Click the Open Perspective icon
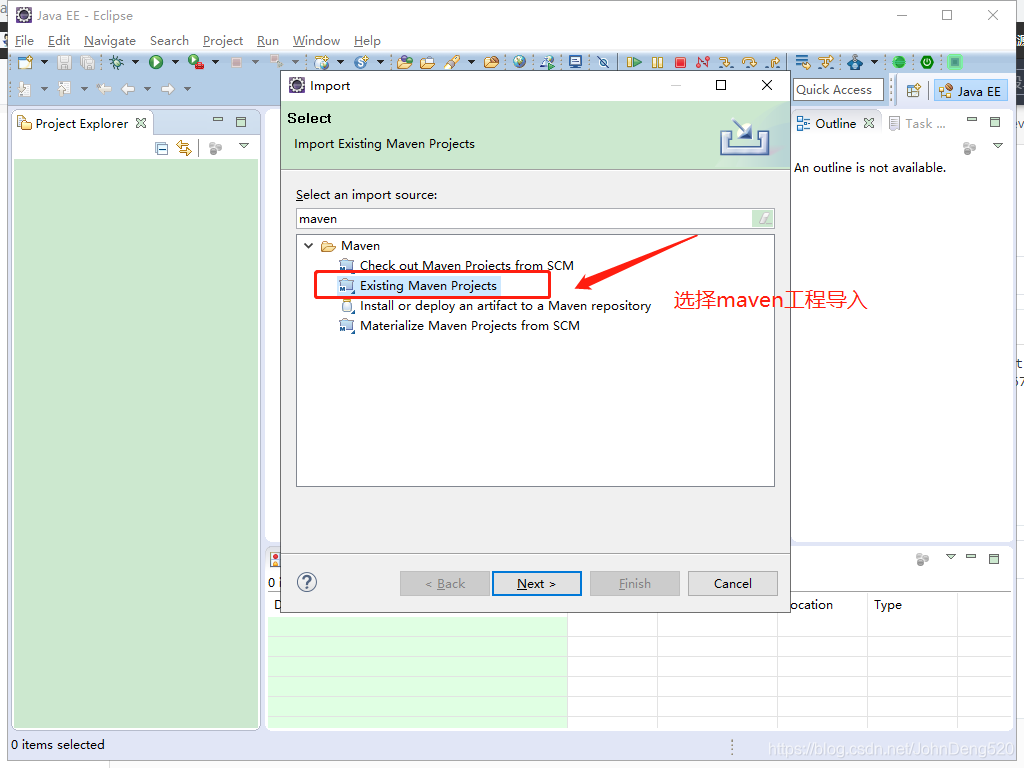This screenshot has height=768, width=1024. coord(914,91)
